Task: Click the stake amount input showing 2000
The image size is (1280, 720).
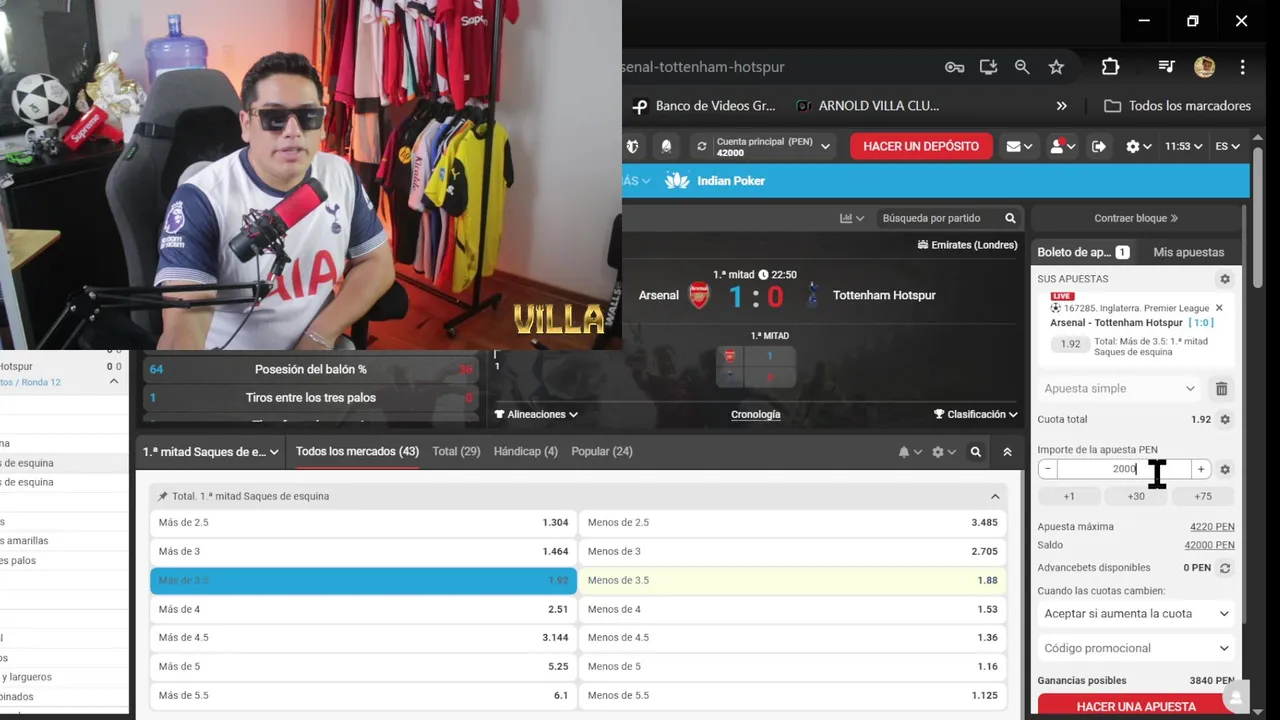Action: pyautogui.click(x=1124, y=469)
